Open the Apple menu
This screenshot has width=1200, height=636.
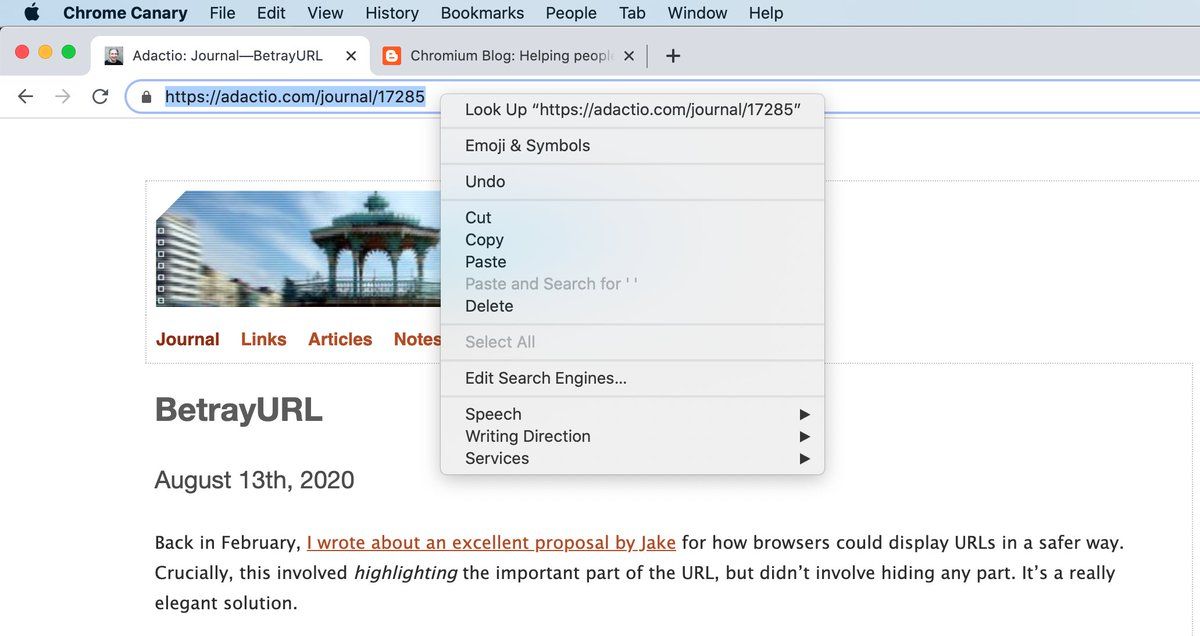pos(31,13)
